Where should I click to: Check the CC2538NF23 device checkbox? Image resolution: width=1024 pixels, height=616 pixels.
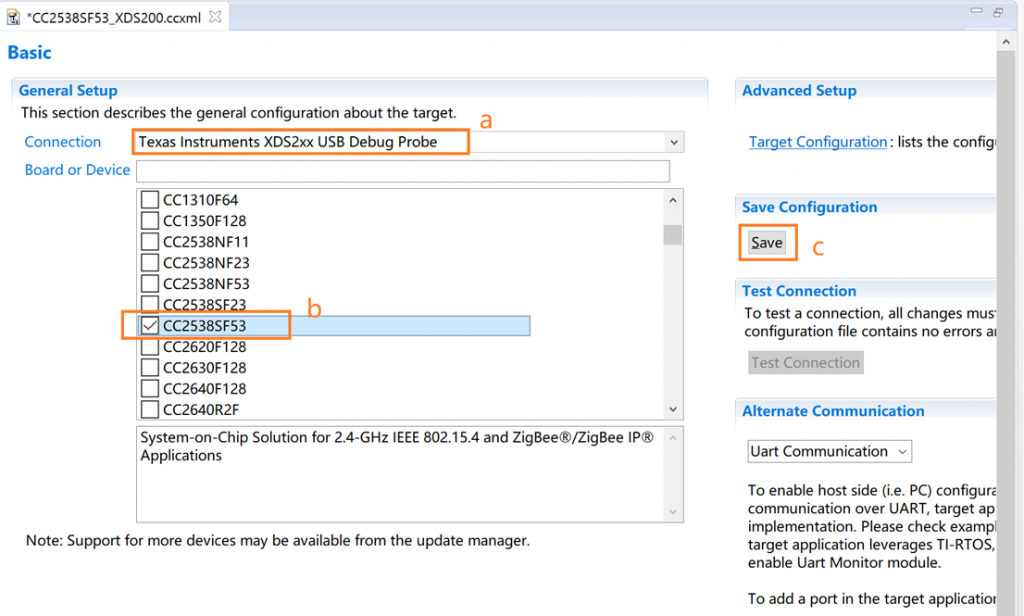[x=150, y=263]
